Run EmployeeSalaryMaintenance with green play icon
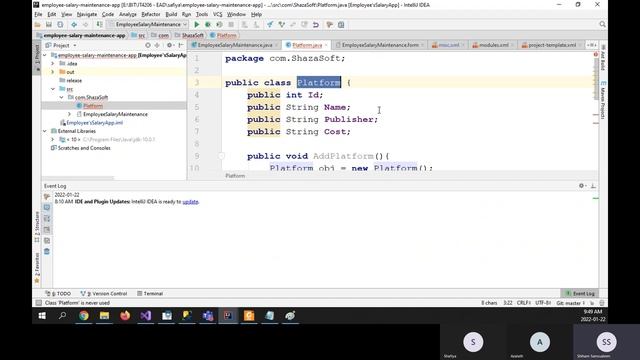Image resolution: width=640 pixels, height=360 pixels. tap(196, 24)
